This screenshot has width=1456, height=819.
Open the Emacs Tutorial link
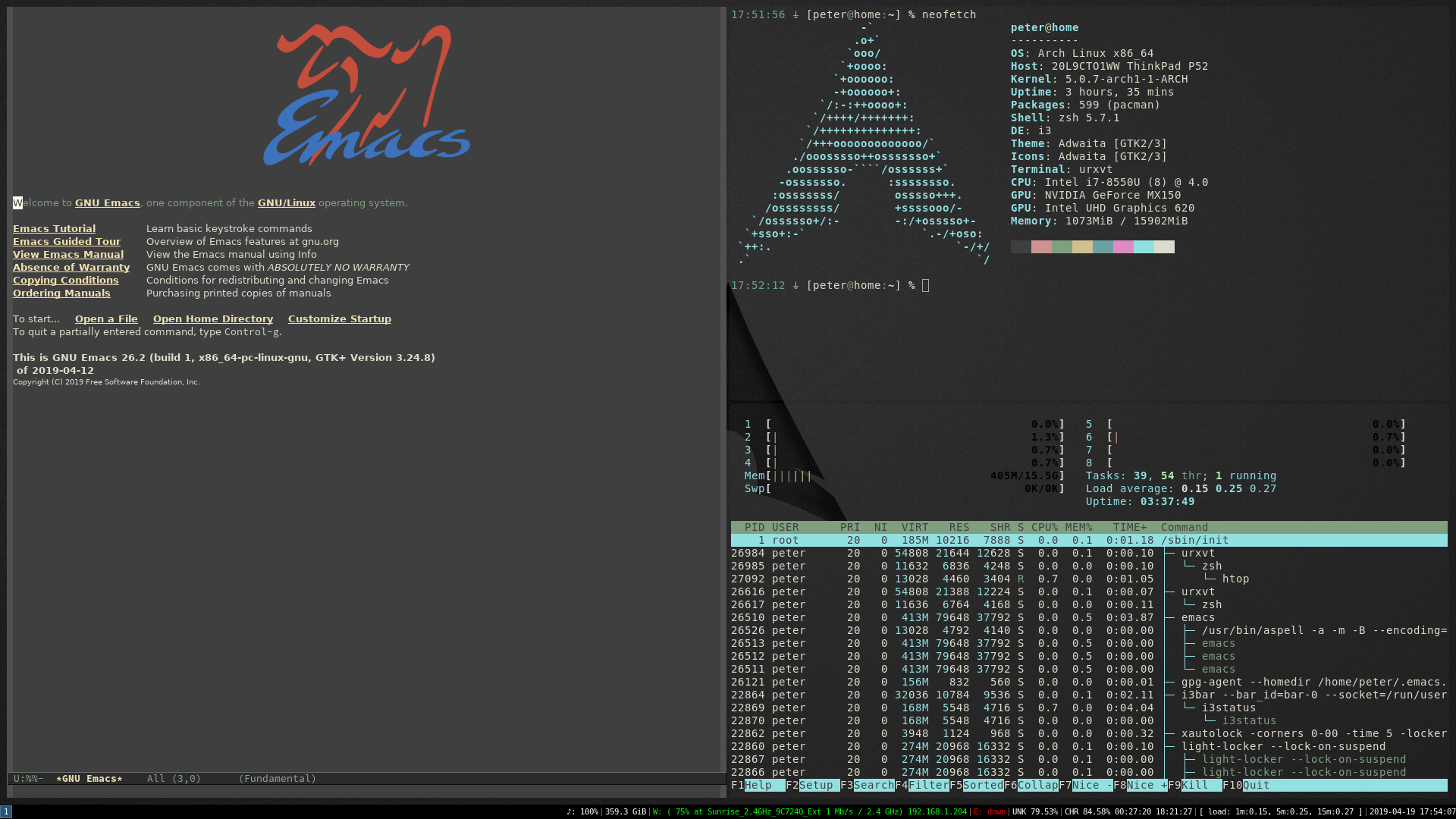[x=54, y=228]
